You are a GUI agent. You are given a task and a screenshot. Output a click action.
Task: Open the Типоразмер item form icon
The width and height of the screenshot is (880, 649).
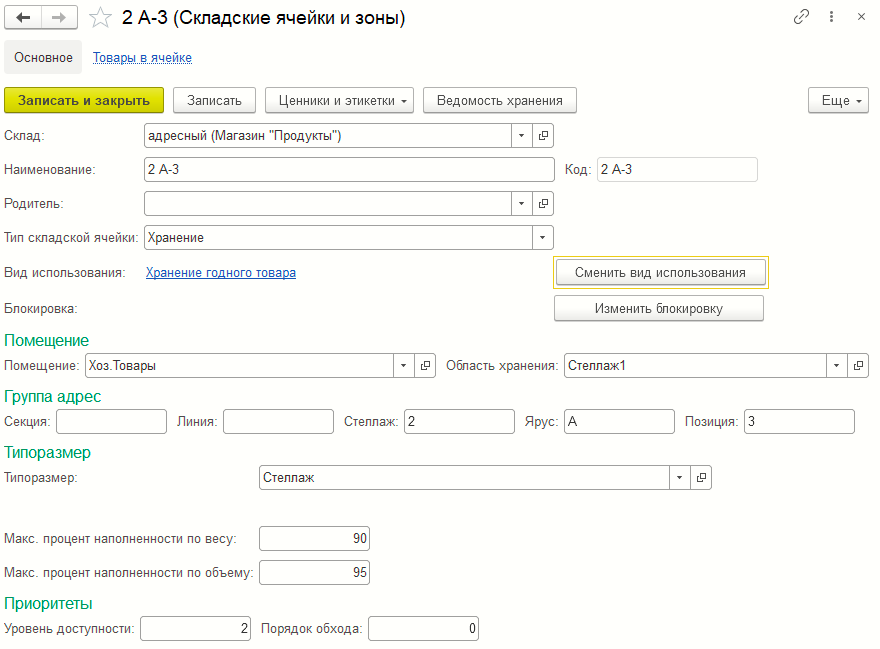(x=701, y=478)
